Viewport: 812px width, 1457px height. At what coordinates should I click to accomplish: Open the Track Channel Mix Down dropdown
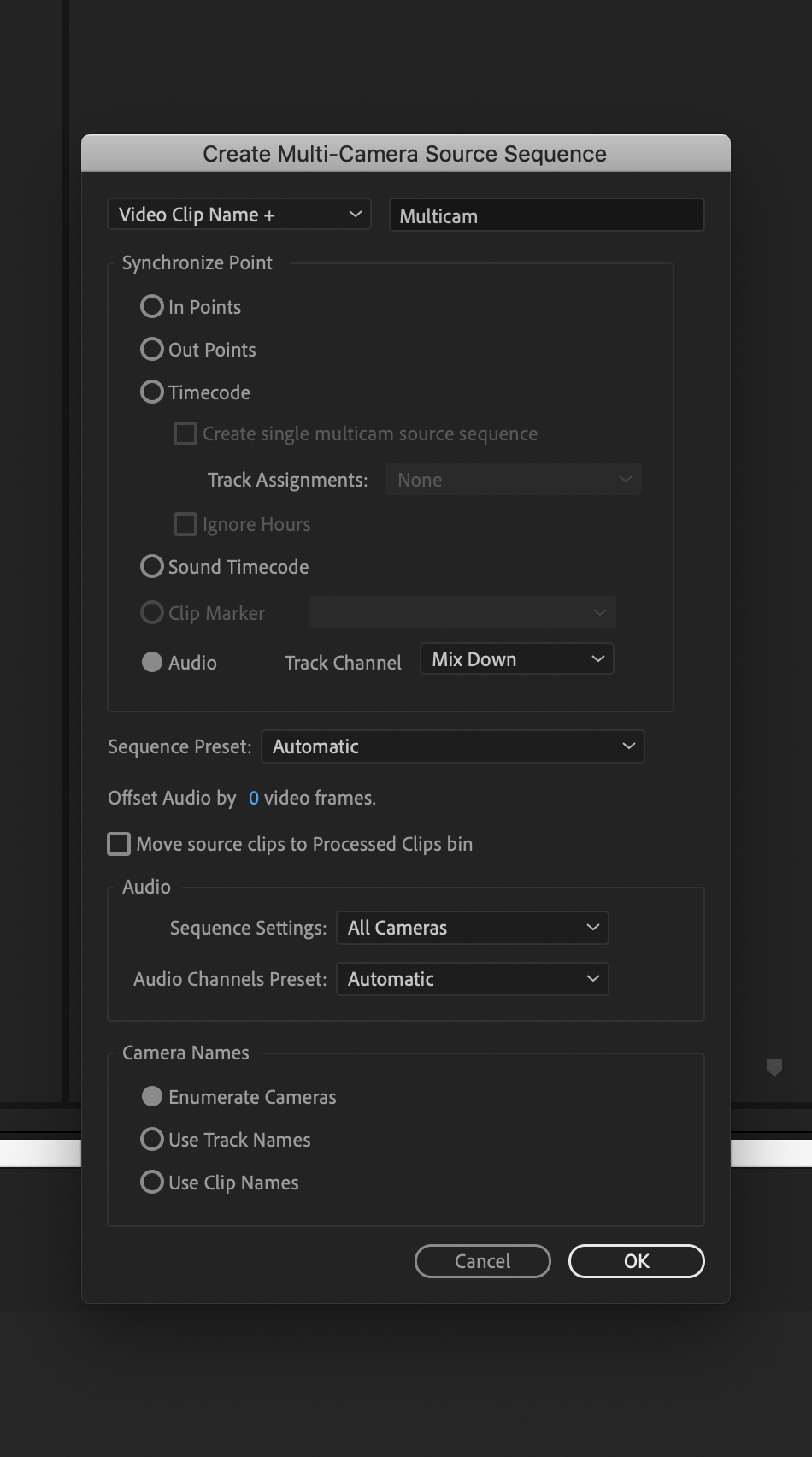coord(516,659)
